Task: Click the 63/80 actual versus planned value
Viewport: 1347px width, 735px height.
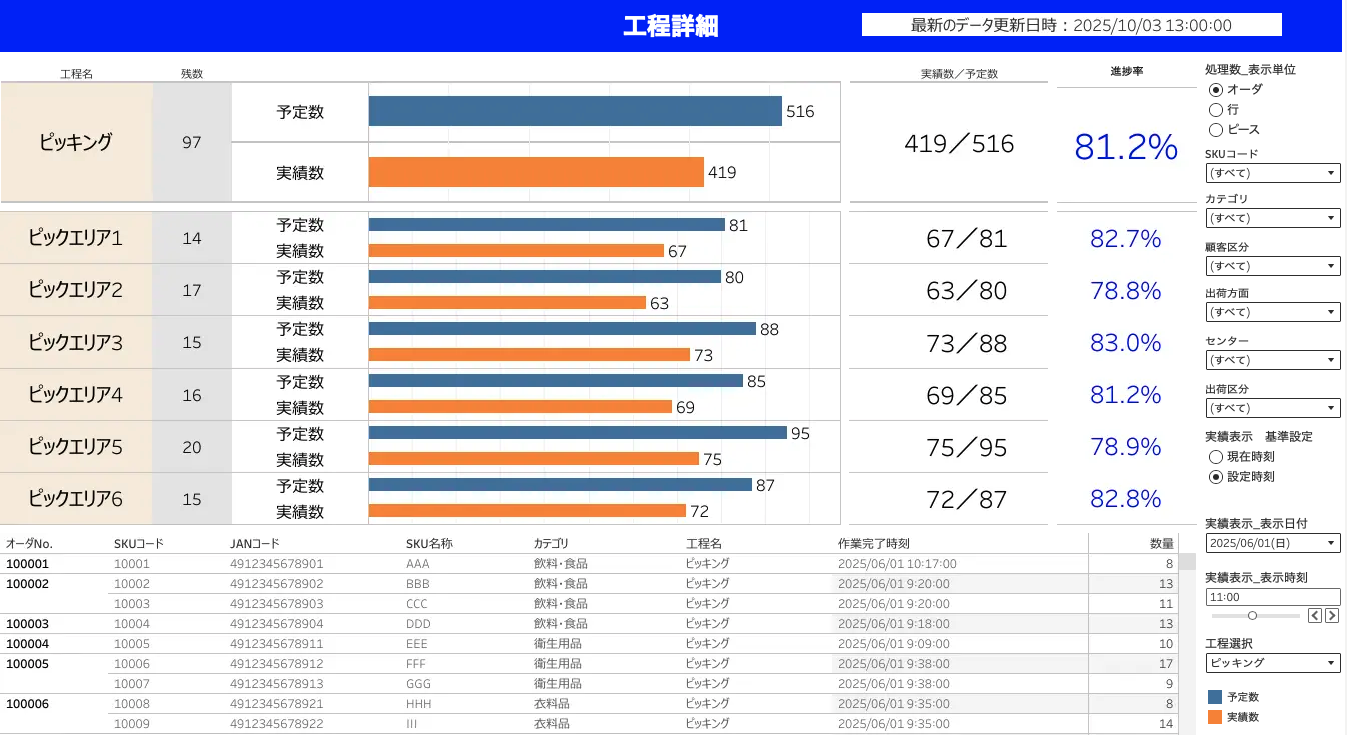Action: coord(967,291)
